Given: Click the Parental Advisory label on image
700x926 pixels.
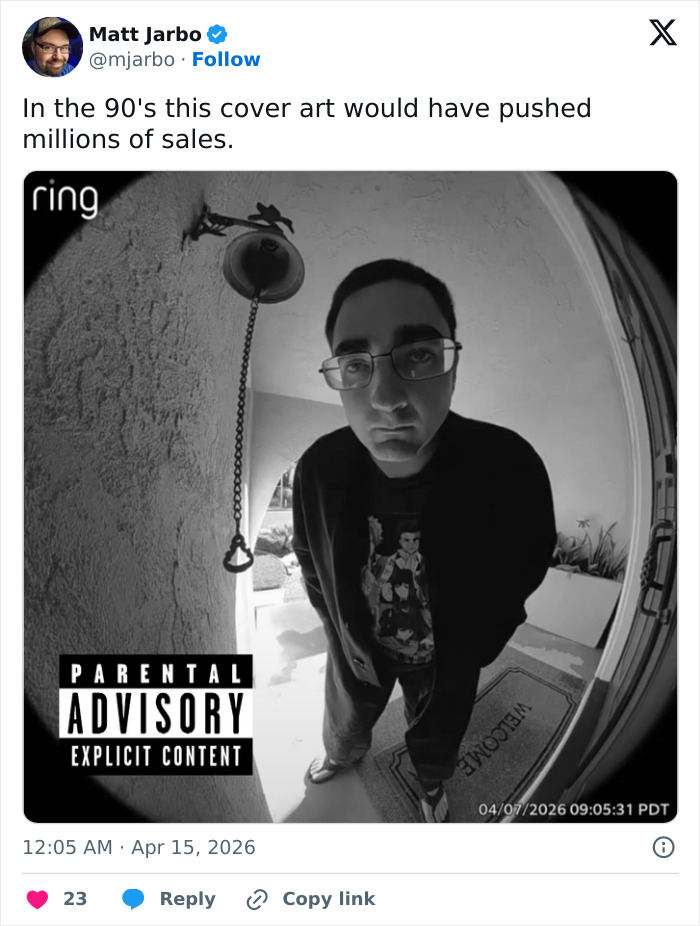Looking at the screenshot, I should click(x=156, y=715).
